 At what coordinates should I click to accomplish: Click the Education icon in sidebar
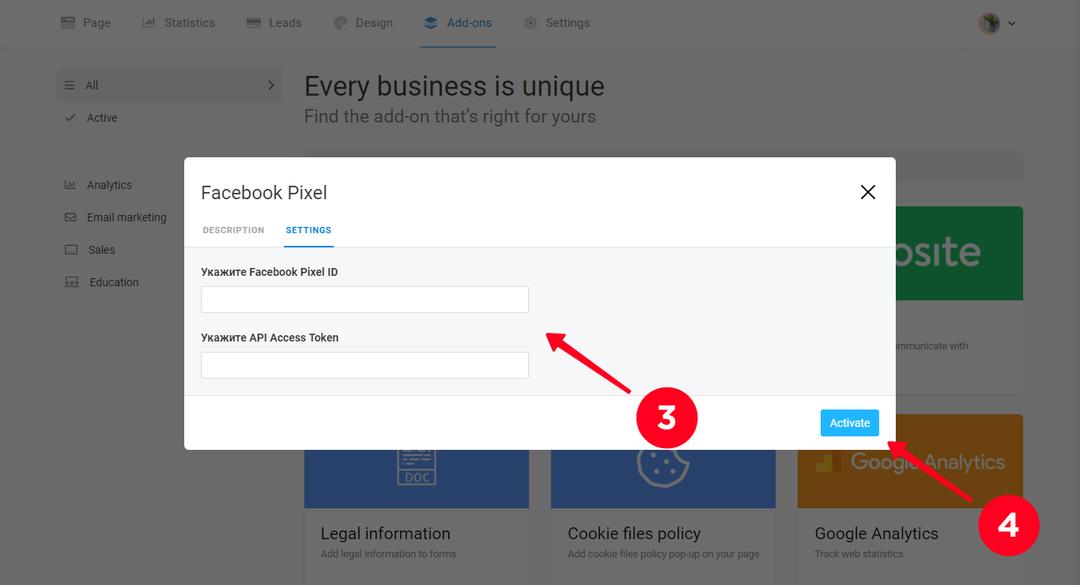coord(72,282)
